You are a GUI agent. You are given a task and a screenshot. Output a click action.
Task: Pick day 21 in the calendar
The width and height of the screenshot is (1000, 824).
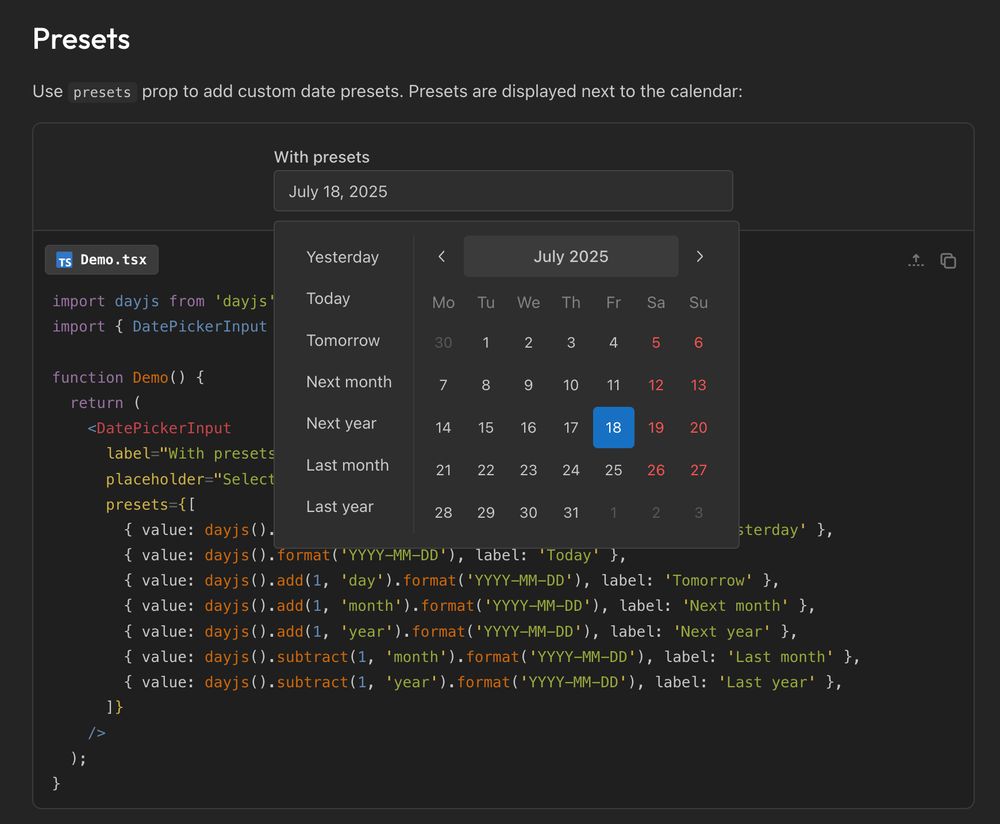point(443,470)
